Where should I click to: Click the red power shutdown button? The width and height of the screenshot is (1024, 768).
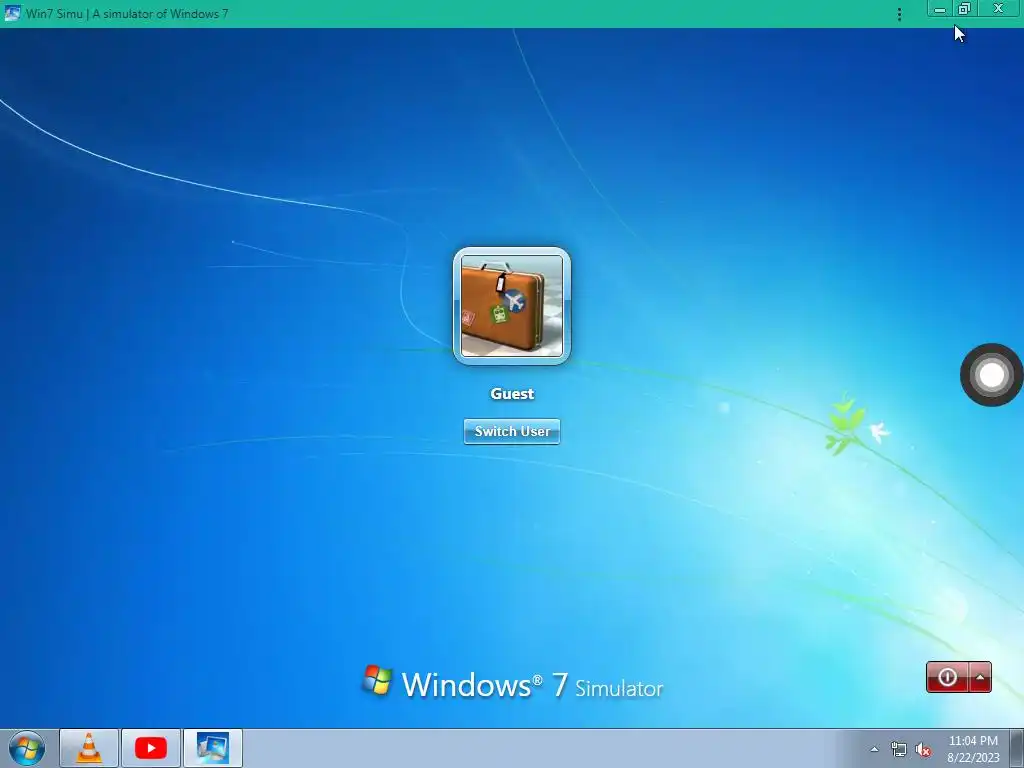click(x=947, y=677)
